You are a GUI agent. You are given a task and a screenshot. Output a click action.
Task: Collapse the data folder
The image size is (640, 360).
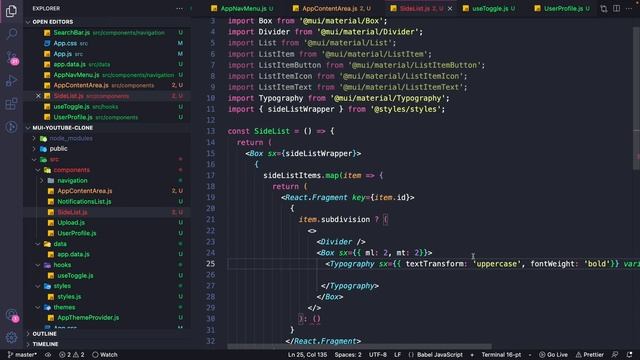click(60, 244)
